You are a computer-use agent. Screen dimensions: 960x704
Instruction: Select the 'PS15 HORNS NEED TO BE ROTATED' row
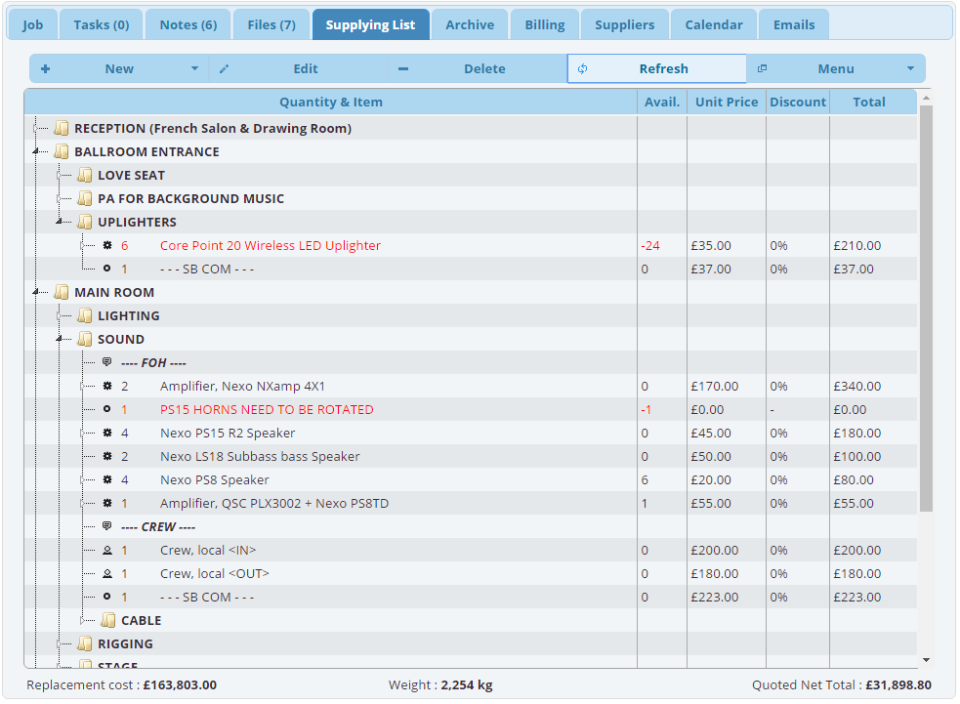471,410
